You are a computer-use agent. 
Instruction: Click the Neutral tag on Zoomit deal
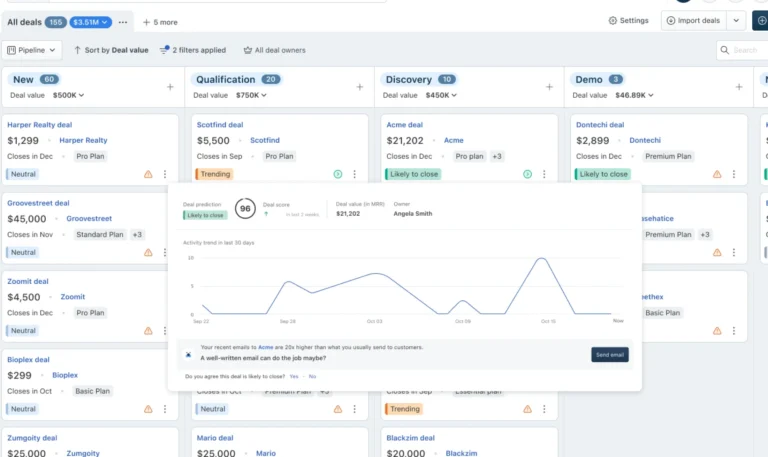(22, 331)
